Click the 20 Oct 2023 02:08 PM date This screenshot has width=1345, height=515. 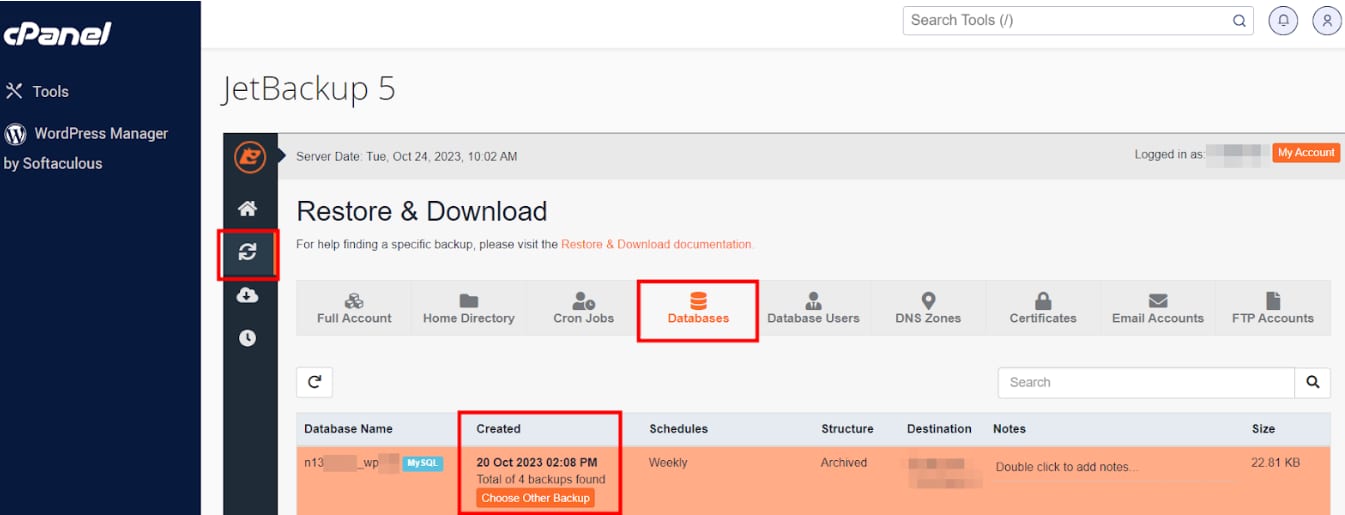click(536, 463)
